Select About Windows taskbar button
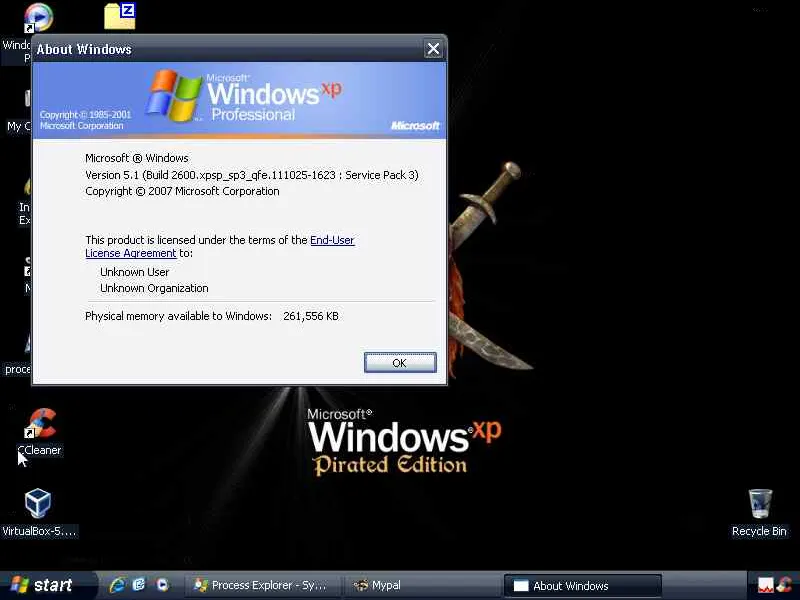This screenshot has width=800, height=600. click(x=583, y=585)
